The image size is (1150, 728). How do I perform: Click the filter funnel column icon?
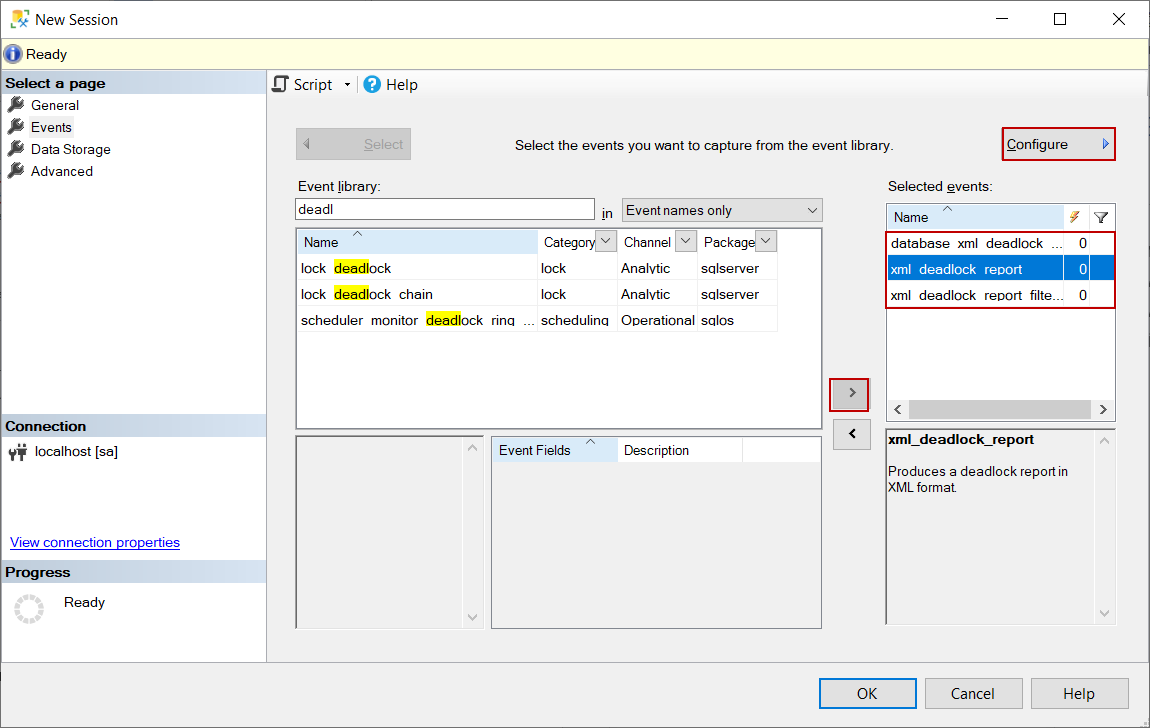point(1101,217)
